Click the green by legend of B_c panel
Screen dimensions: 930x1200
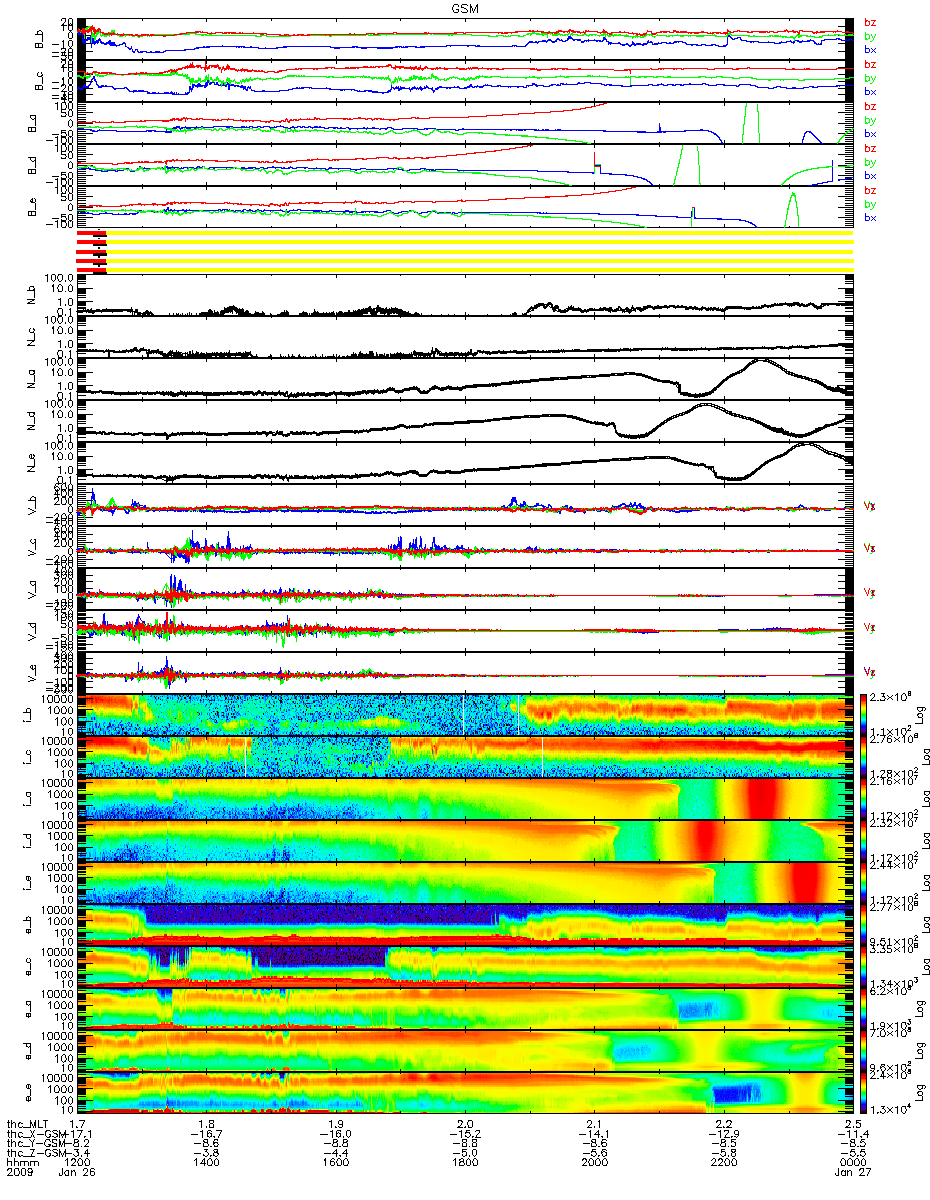870,79
